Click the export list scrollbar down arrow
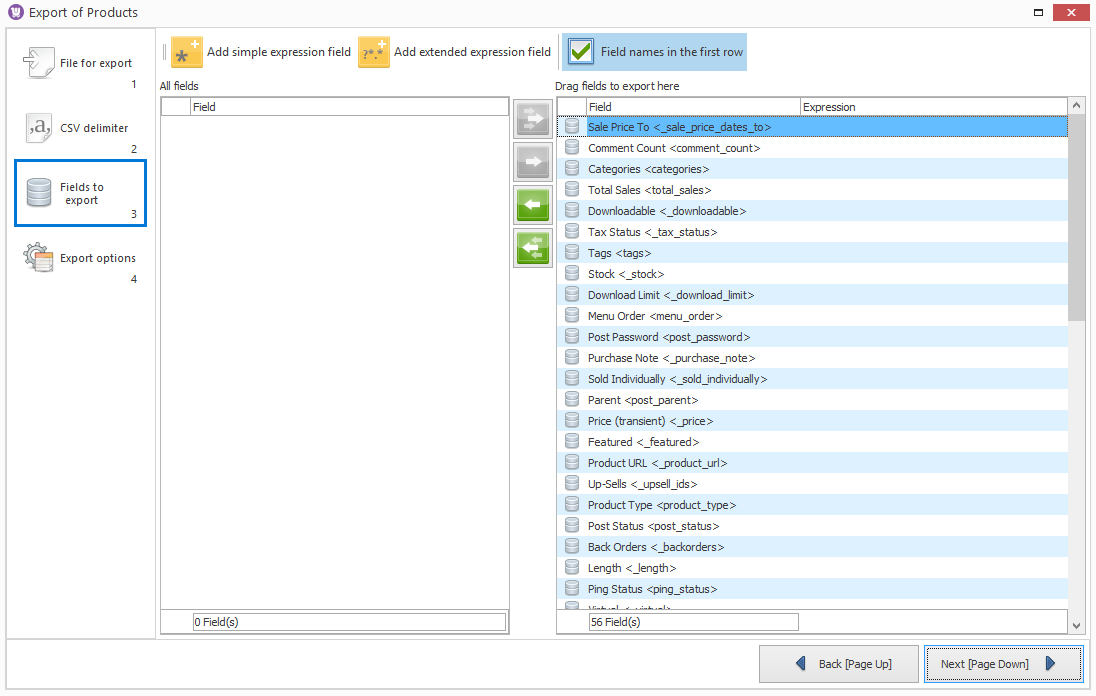 pos(1076,625)
